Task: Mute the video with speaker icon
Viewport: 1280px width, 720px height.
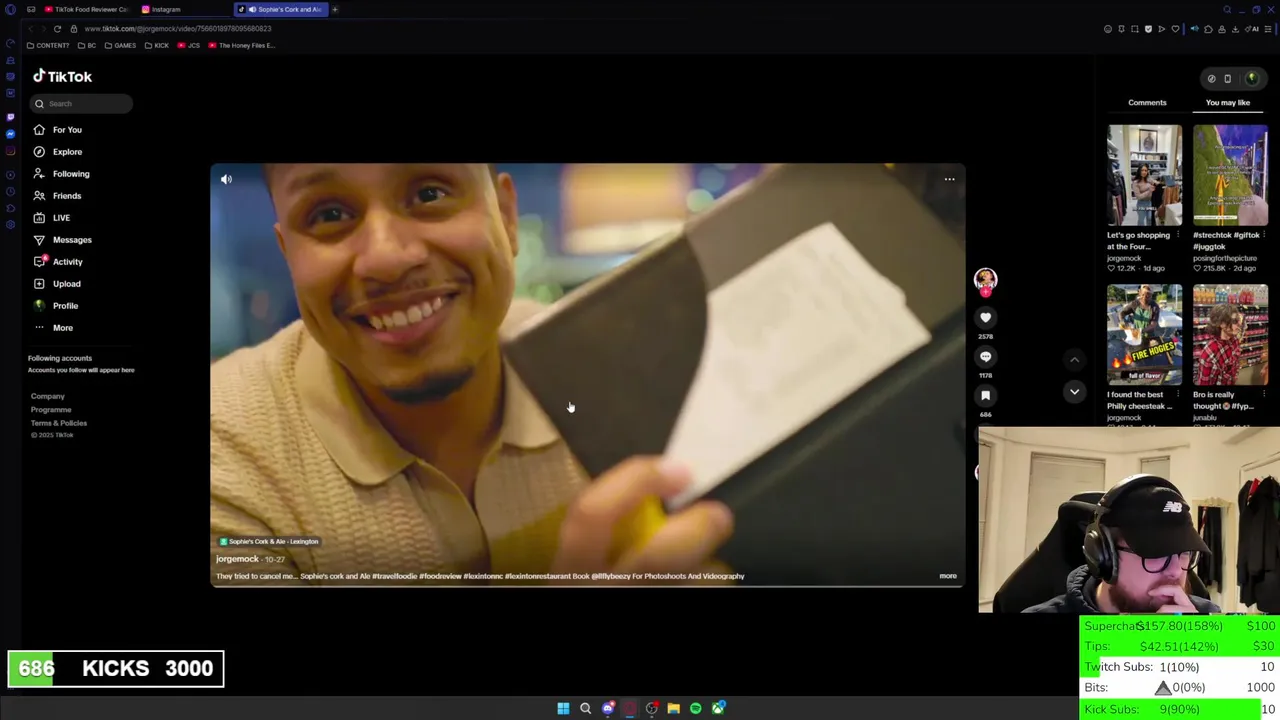Action: click(226, 180)
